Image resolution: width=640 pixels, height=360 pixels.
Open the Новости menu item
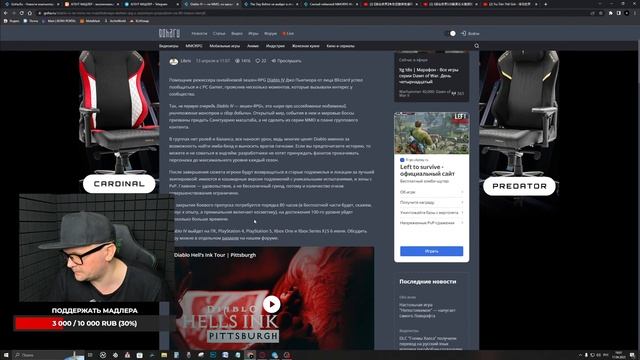tap(199, 33)
